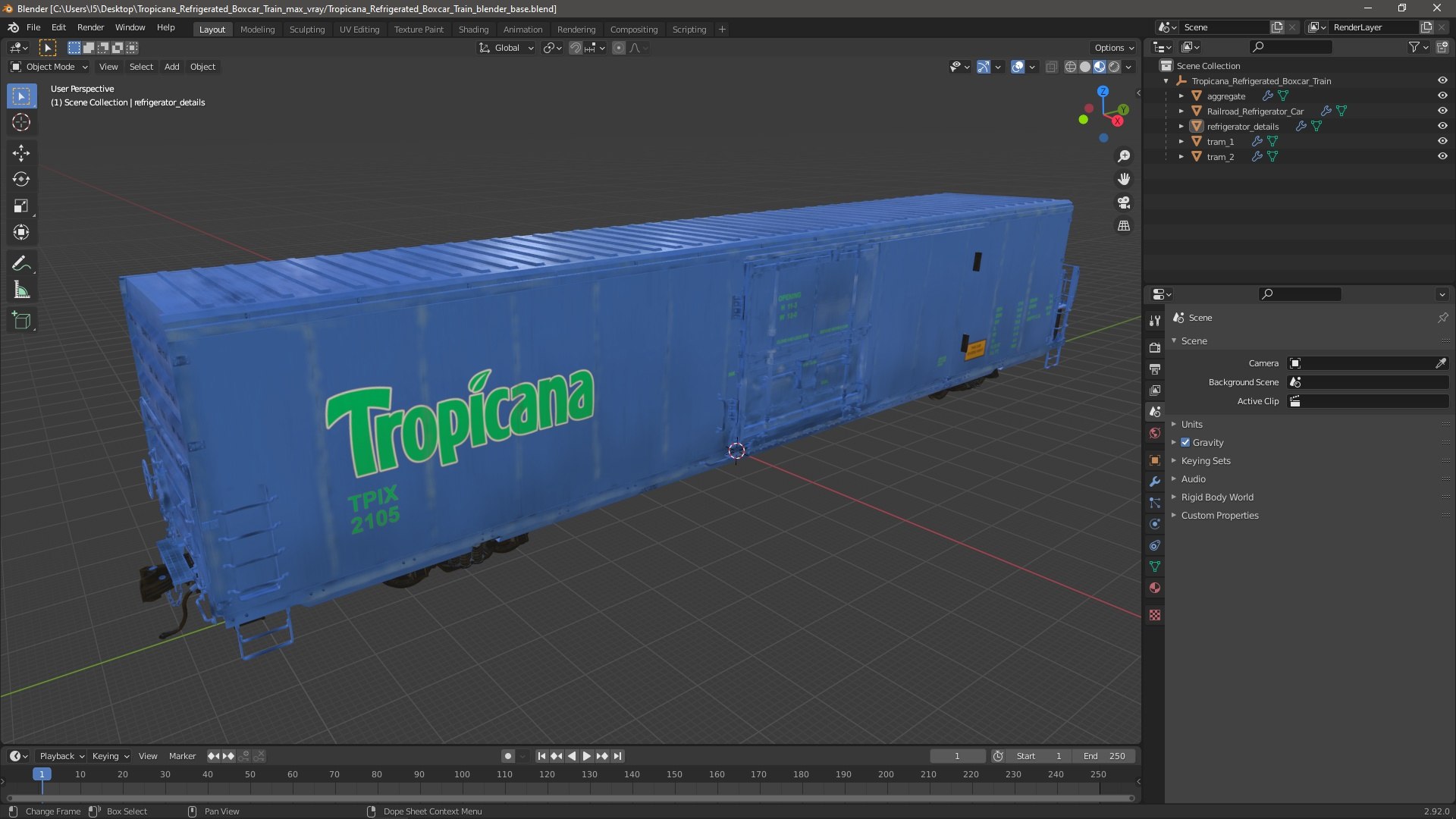Toggle X-ray view
Image resolution: width=1456 pixels, height=819 pixels.
tap(1051, 67)
